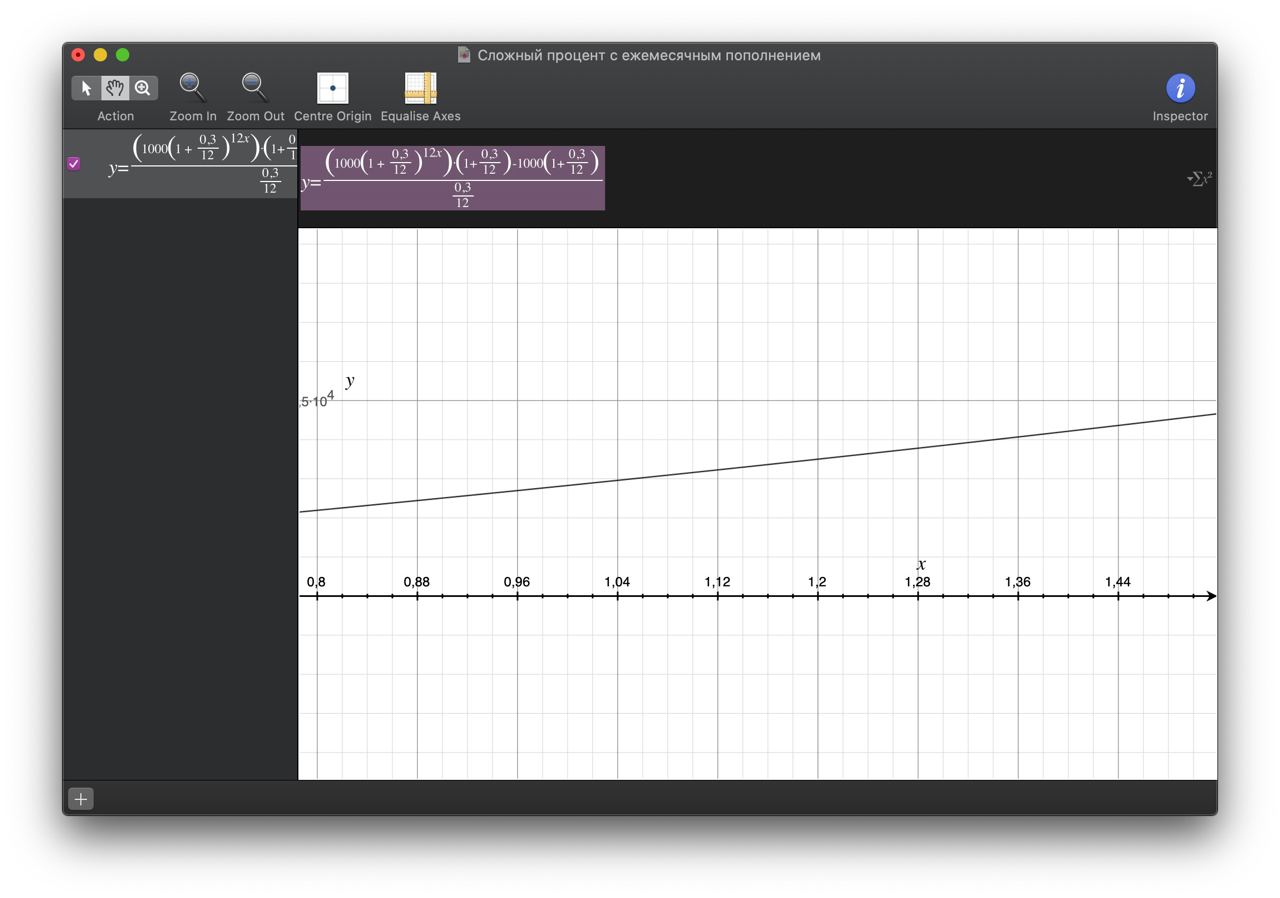Select the equation row in sidebar list
The width and height of the screenshot is (1280, 898).
click(180, 164)
